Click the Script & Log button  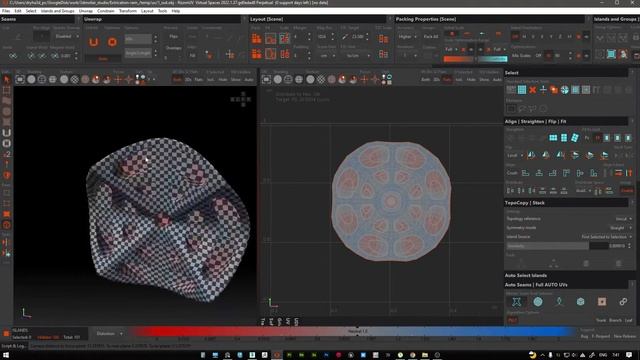pyautogui.click(x=14, y=346)
